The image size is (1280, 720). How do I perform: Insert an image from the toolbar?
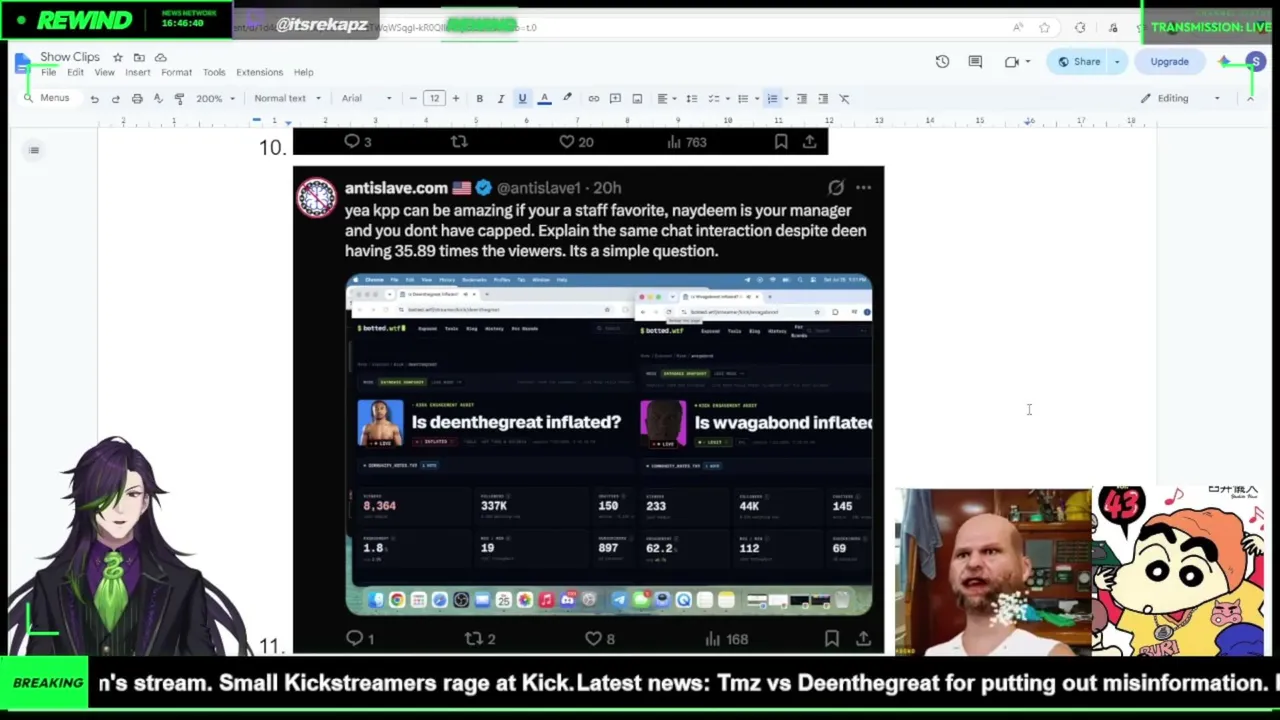click(637, 99)
